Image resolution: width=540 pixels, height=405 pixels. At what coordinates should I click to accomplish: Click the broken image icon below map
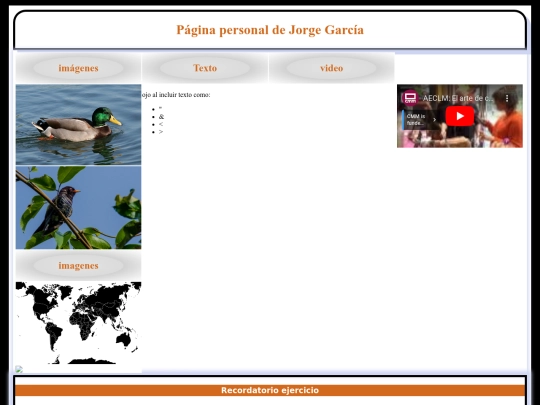pos(19,369)
